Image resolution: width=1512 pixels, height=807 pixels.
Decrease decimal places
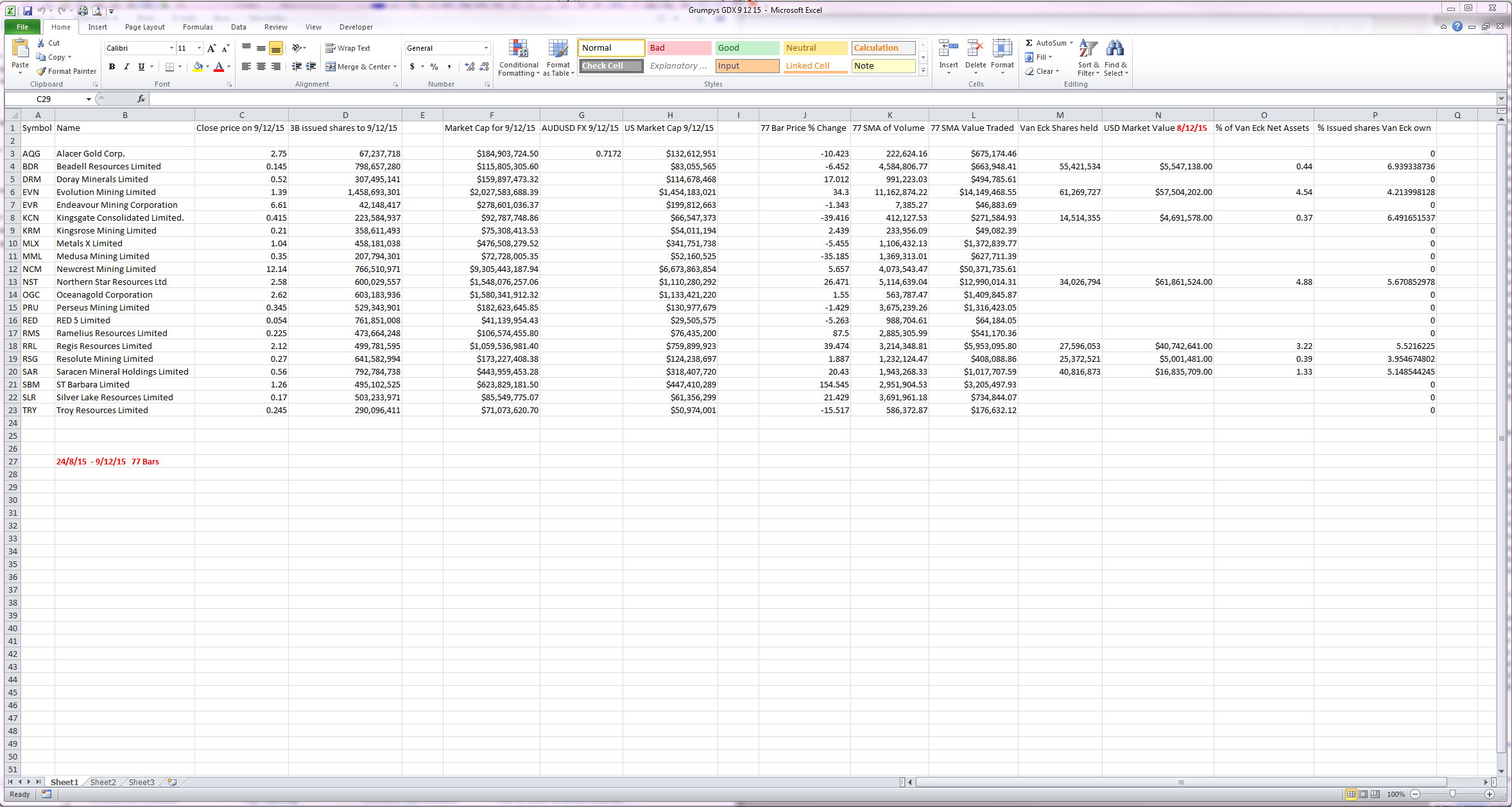point(485,67)
